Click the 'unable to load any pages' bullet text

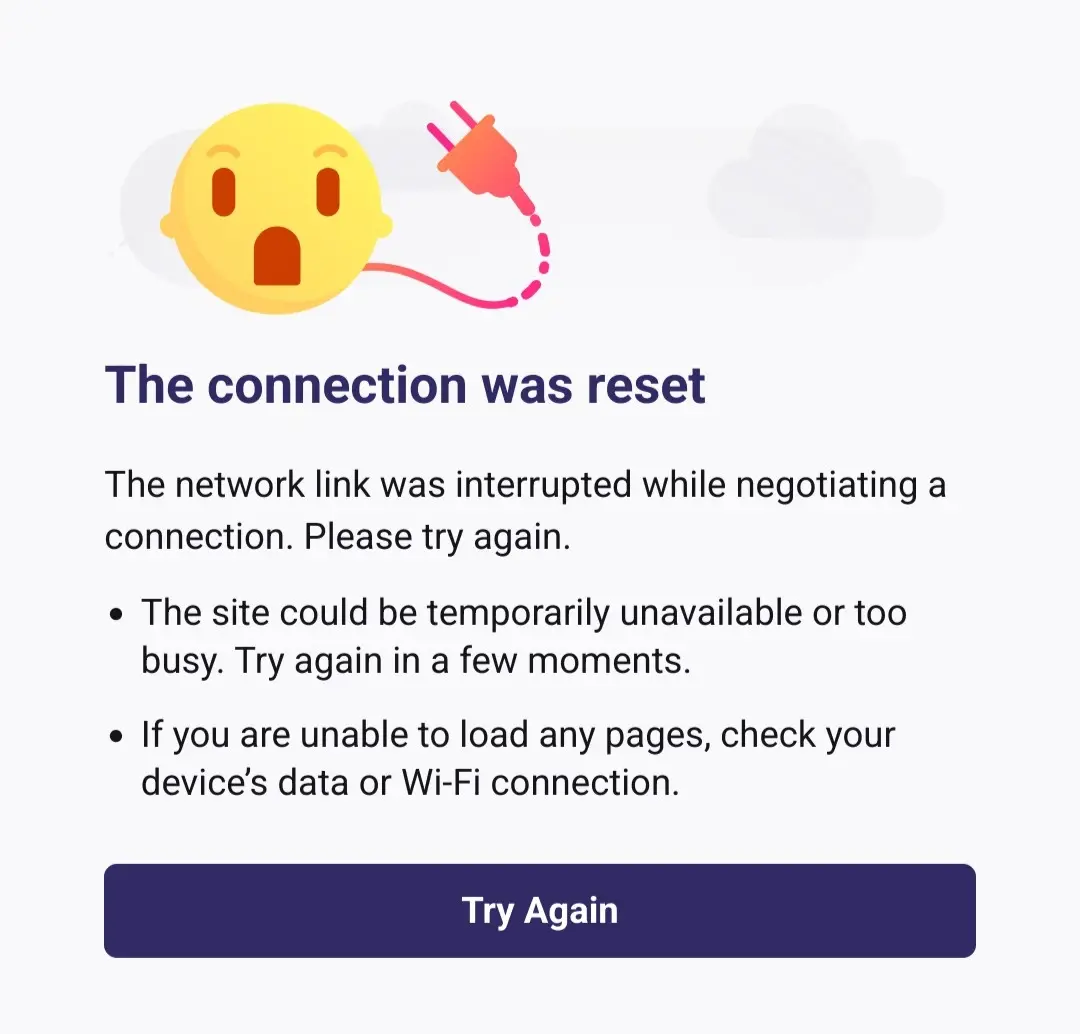tap(518, 758)
